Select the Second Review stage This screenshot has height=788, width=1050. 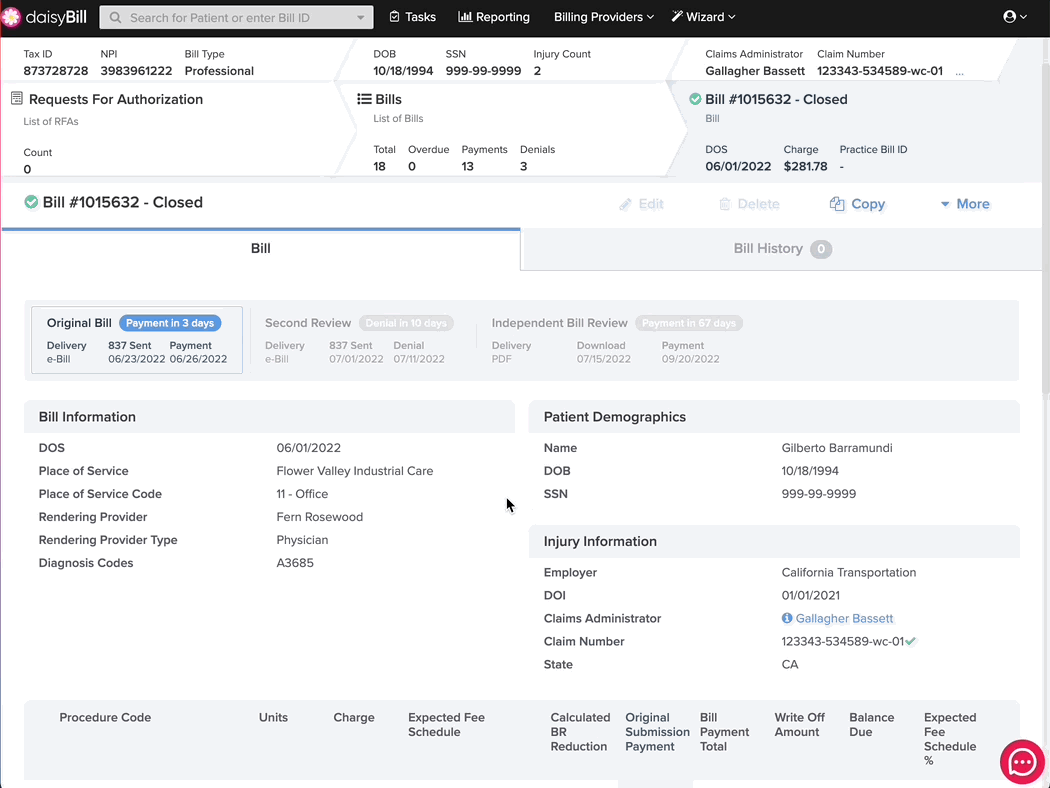click(360, 340)
